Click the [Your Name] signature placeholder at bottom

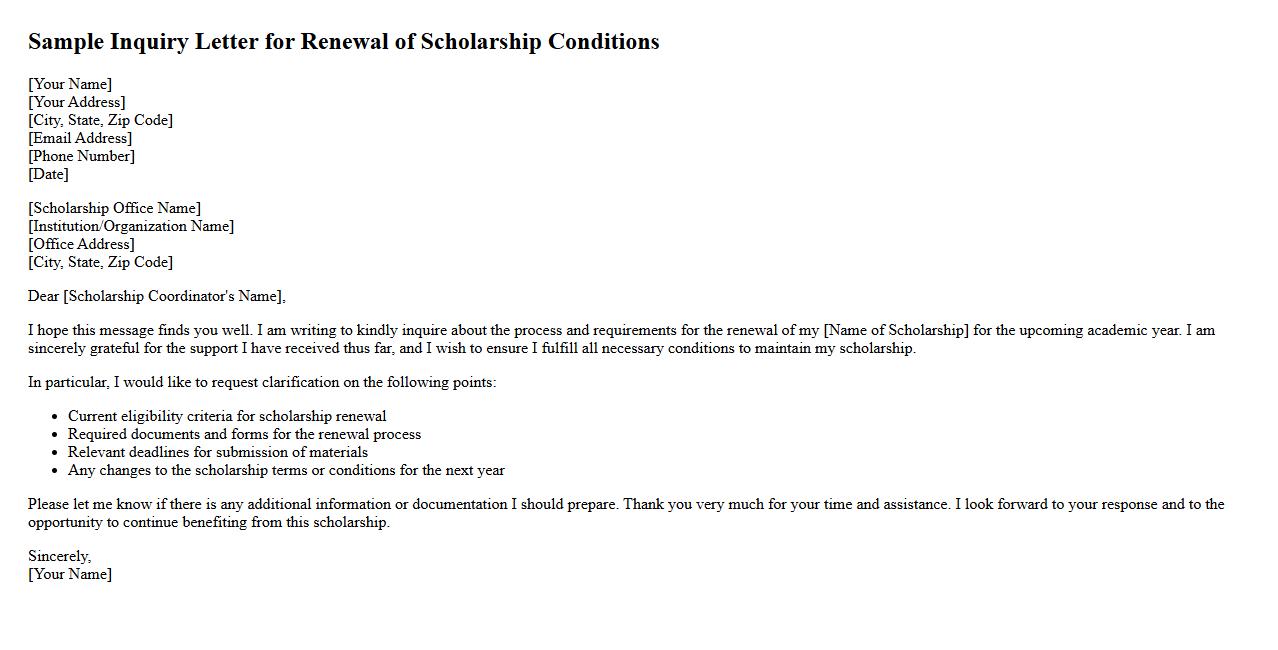[x=70, y=574]
